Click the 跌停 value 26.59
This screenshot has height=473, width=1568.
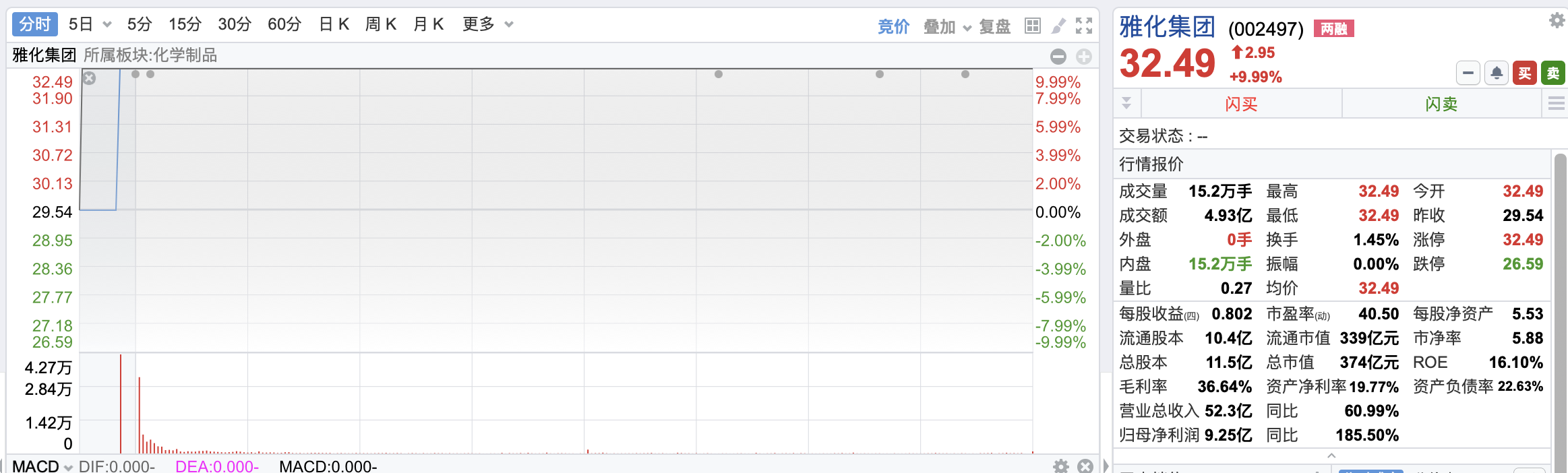pyautogui.click(x=1523, y=264)
